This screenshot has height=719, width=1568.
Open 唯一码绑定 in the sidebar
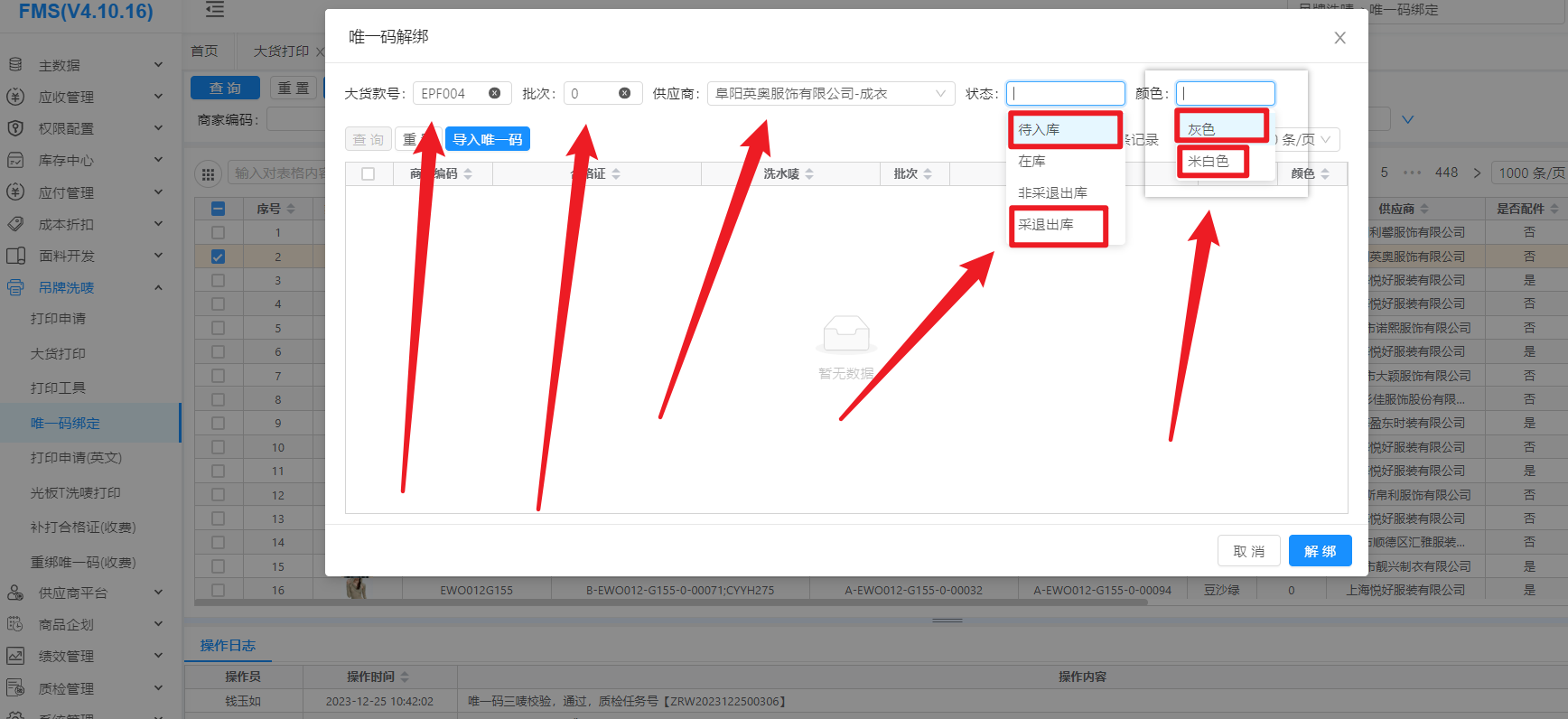(65, 423)
